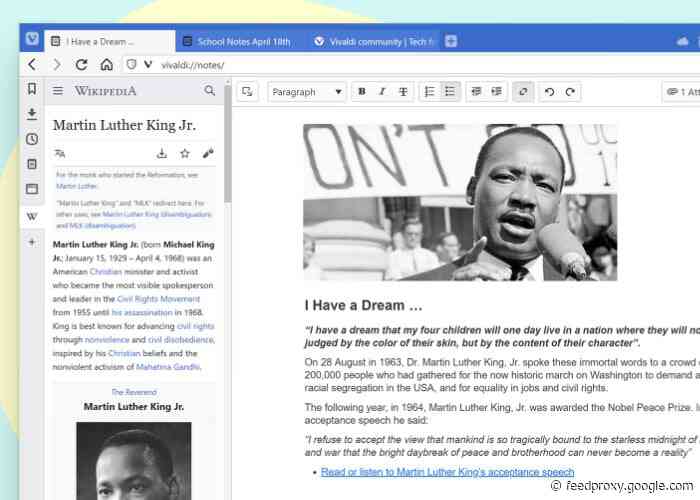Open the Vivaldi menu icon
Image resolution: width=700 pixels, height=500 pixels.
click(x=32, y=39)
